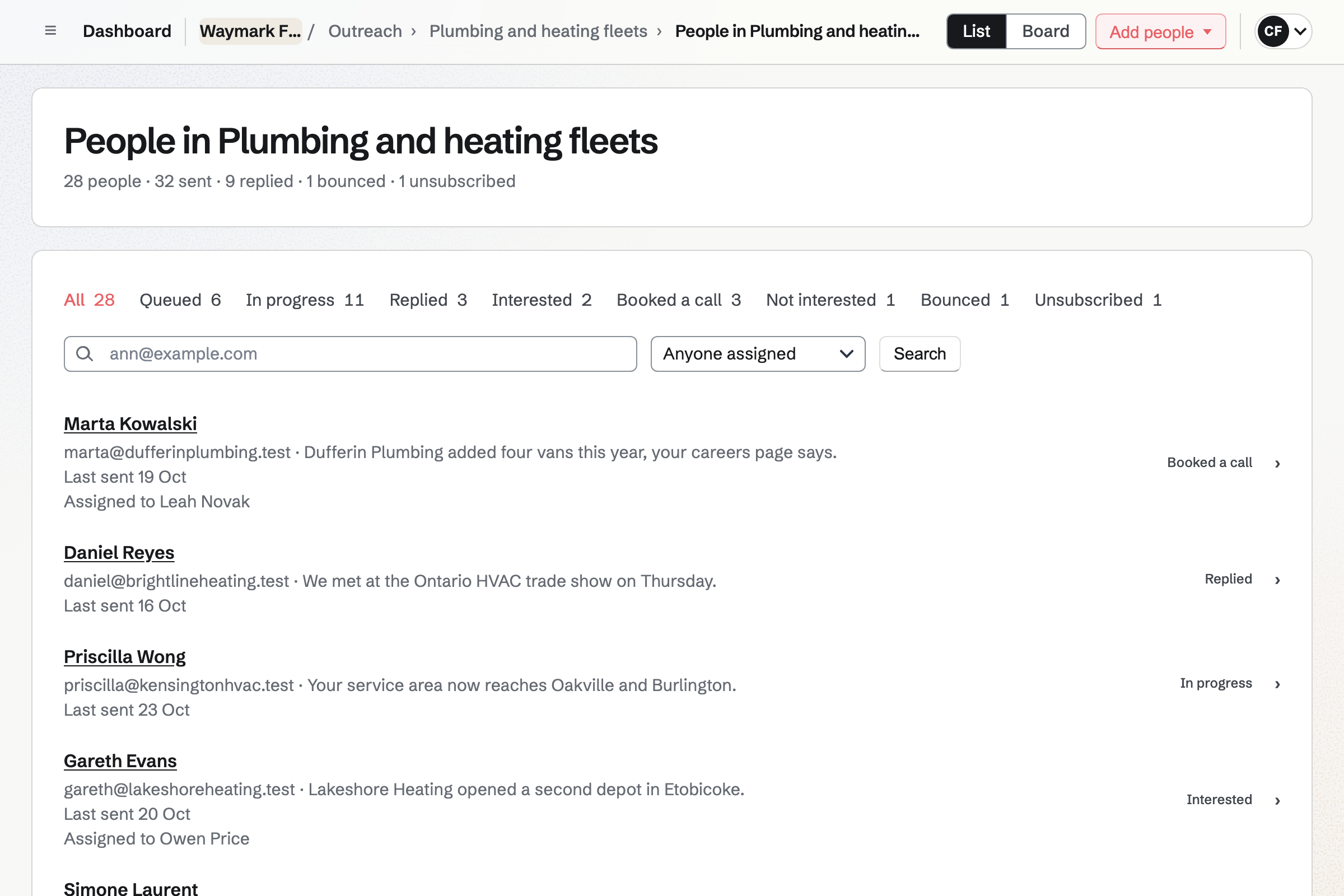Click the magnifier icon in search field
Image resolution: width=1344 pixels, height=896 pixels.
tap(85, 354)
